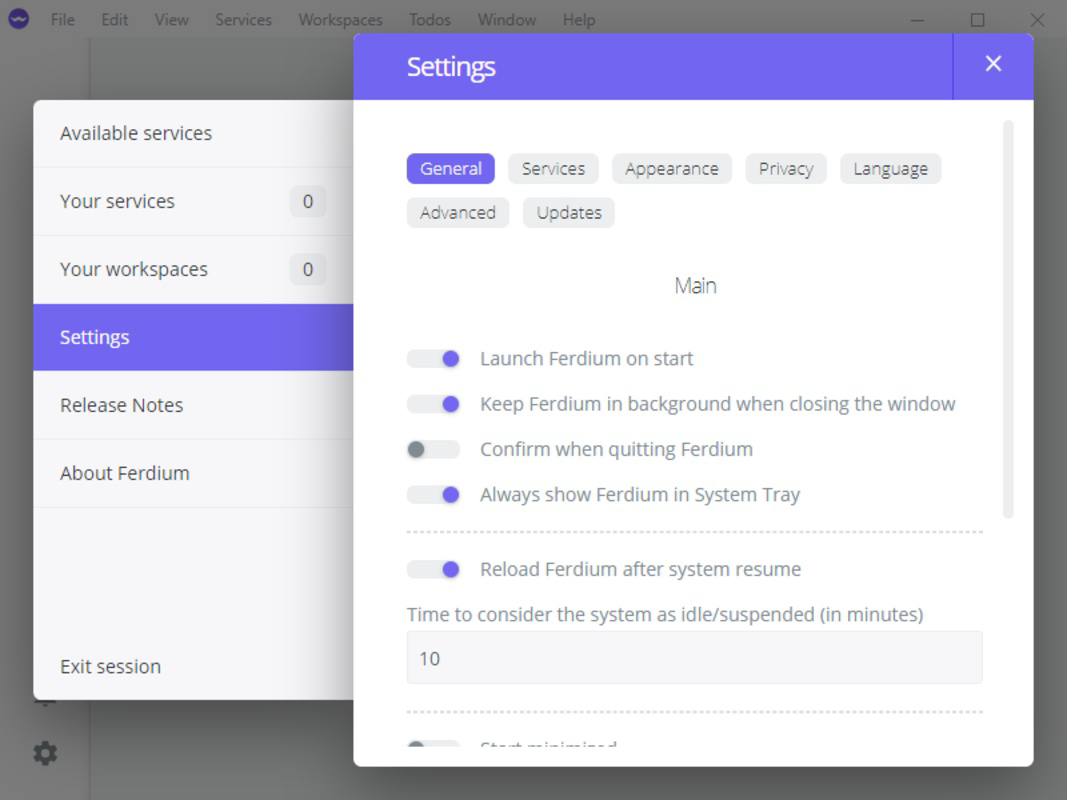Click the Your services count badge

click(308, 201)
